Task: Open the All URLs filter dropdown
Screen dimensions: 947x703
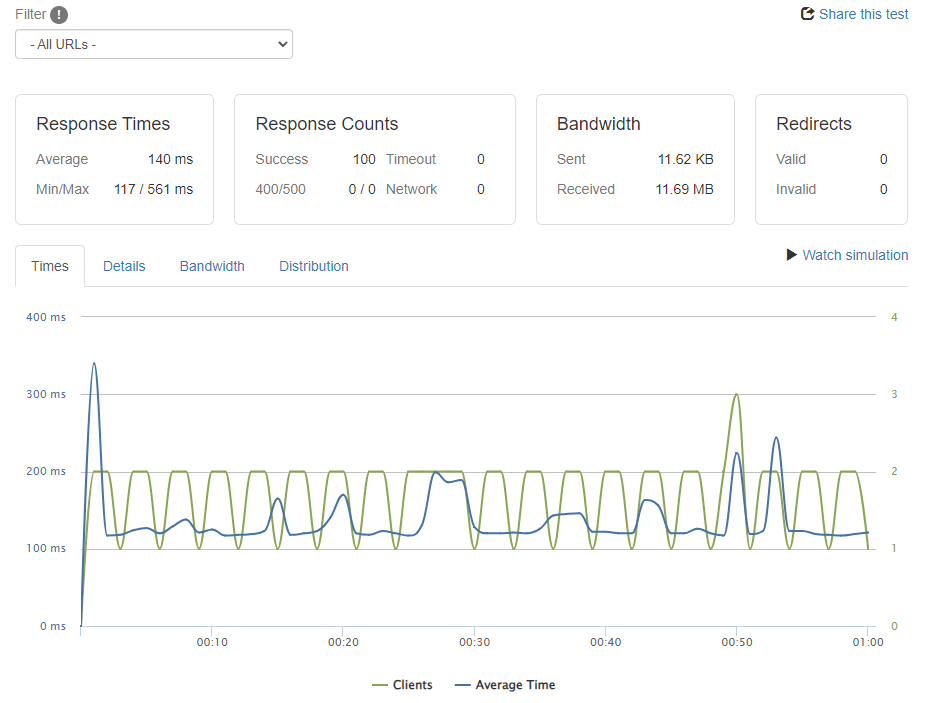Action: [x=154, y=44]
